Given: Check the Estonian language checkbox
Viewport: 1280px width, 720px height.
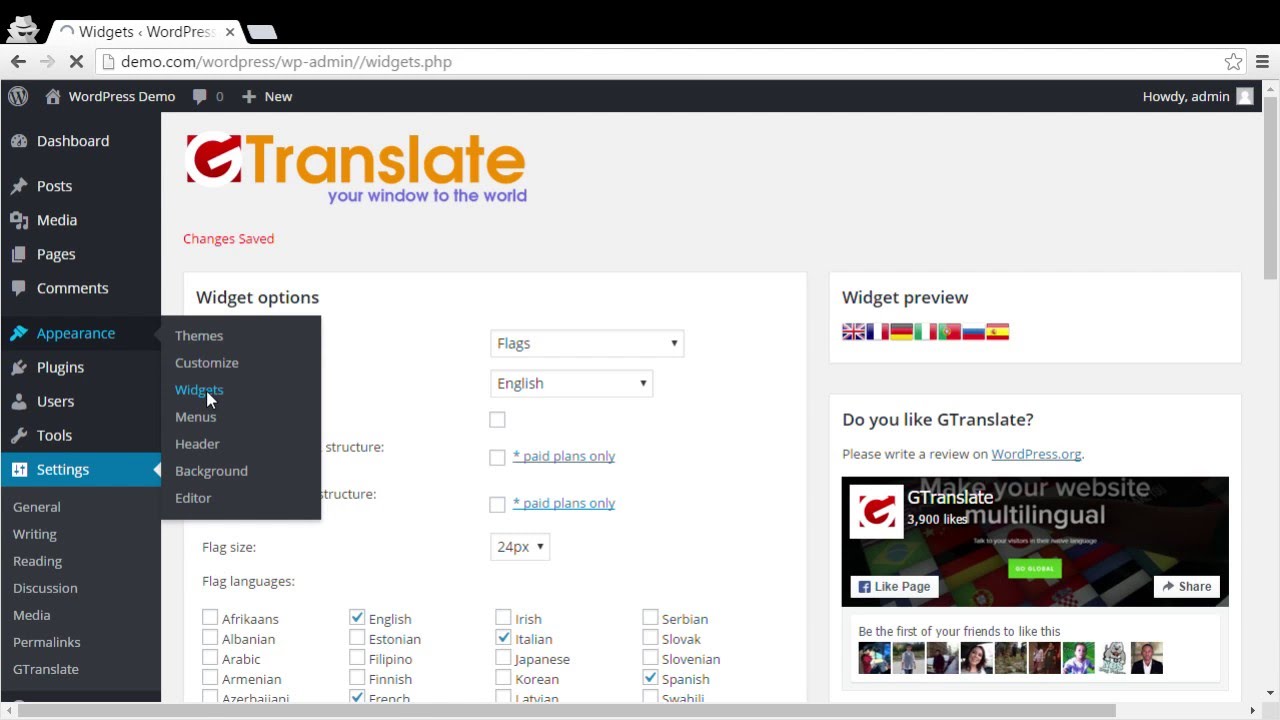Looking at the screenshot, I should coord(357,638).
